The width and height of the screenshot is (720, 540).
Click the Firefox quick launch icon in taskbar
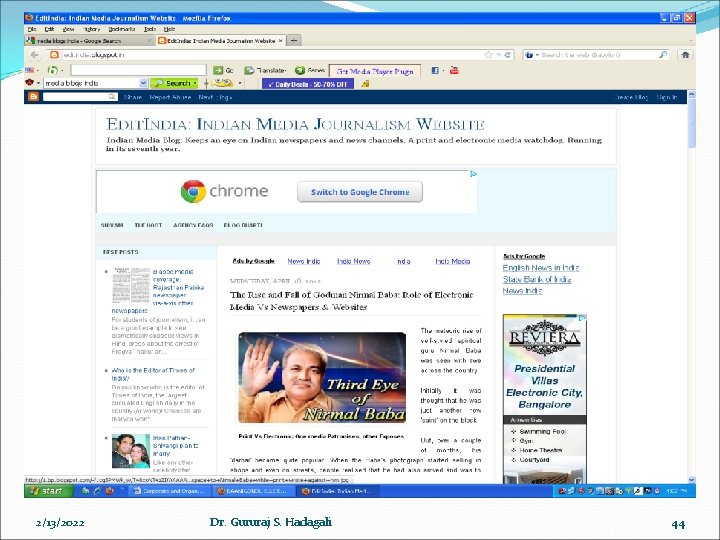[x=109, y=491]
